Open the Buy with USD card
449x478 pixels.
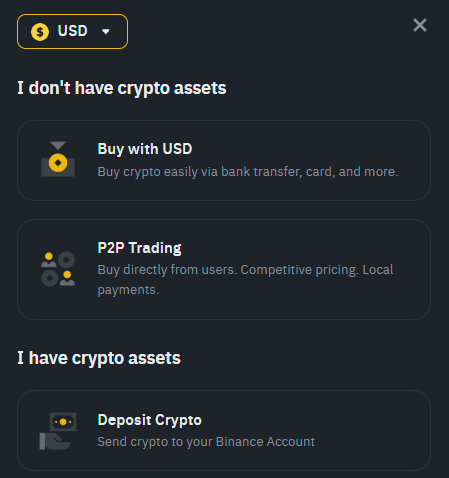point(224,160)
